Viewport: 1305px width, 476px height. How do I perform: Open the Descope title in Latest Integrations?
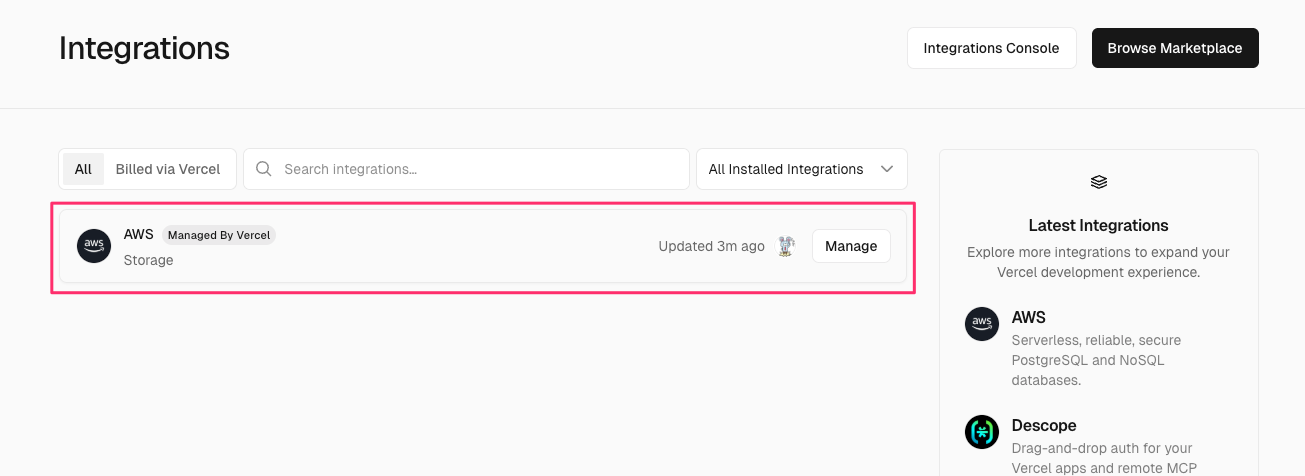point(1044,425)
